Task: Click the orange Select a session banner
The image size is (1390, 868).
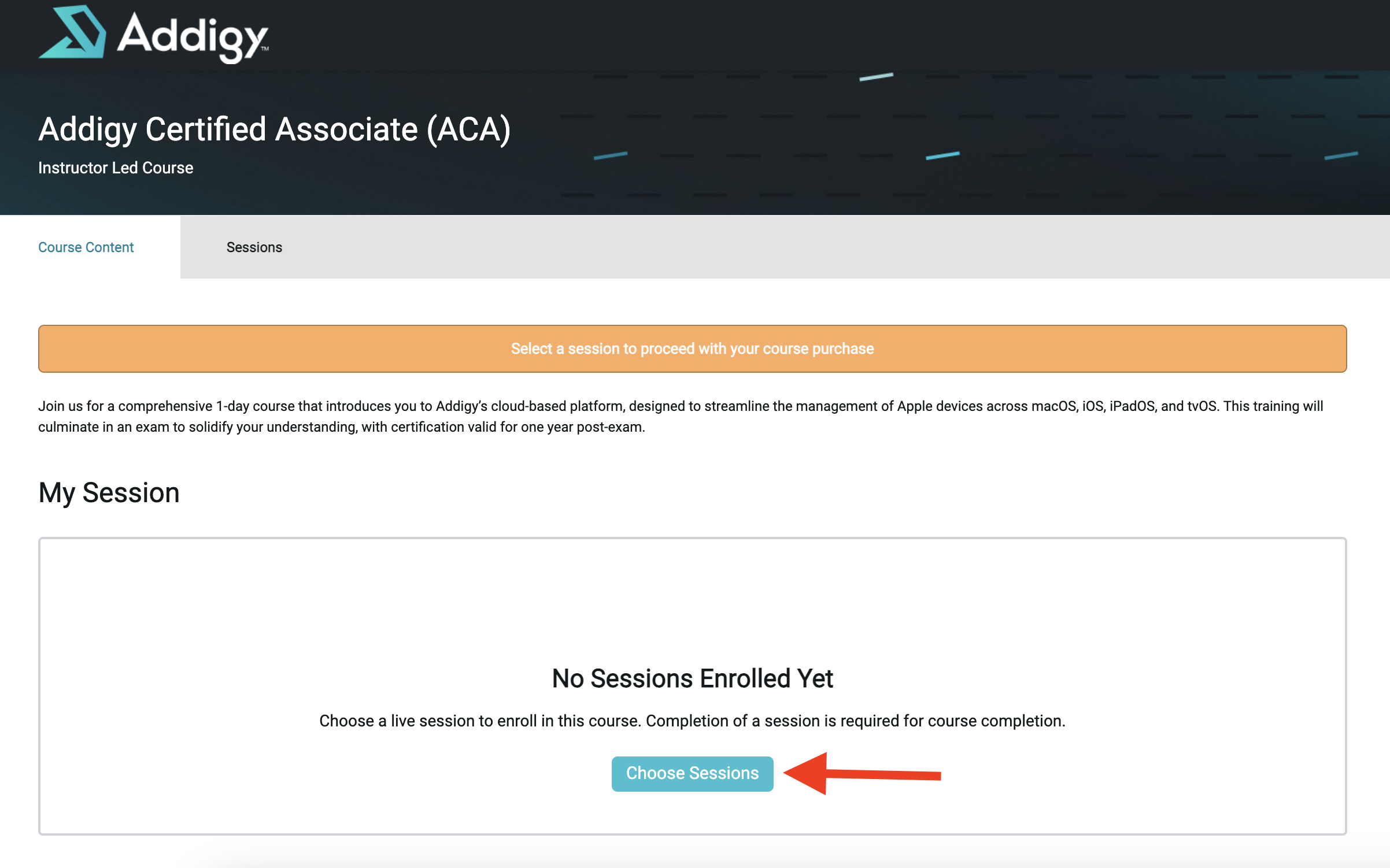Action: pos(692,348)
